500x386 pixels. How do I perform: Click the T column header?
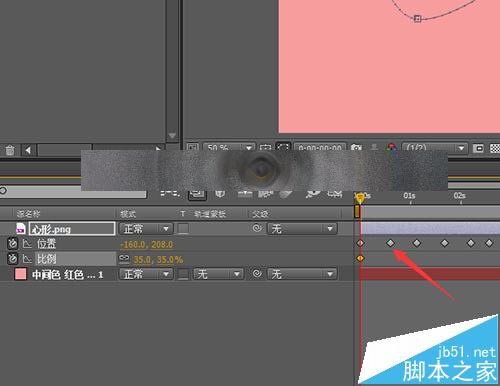(x=182, y=214)
